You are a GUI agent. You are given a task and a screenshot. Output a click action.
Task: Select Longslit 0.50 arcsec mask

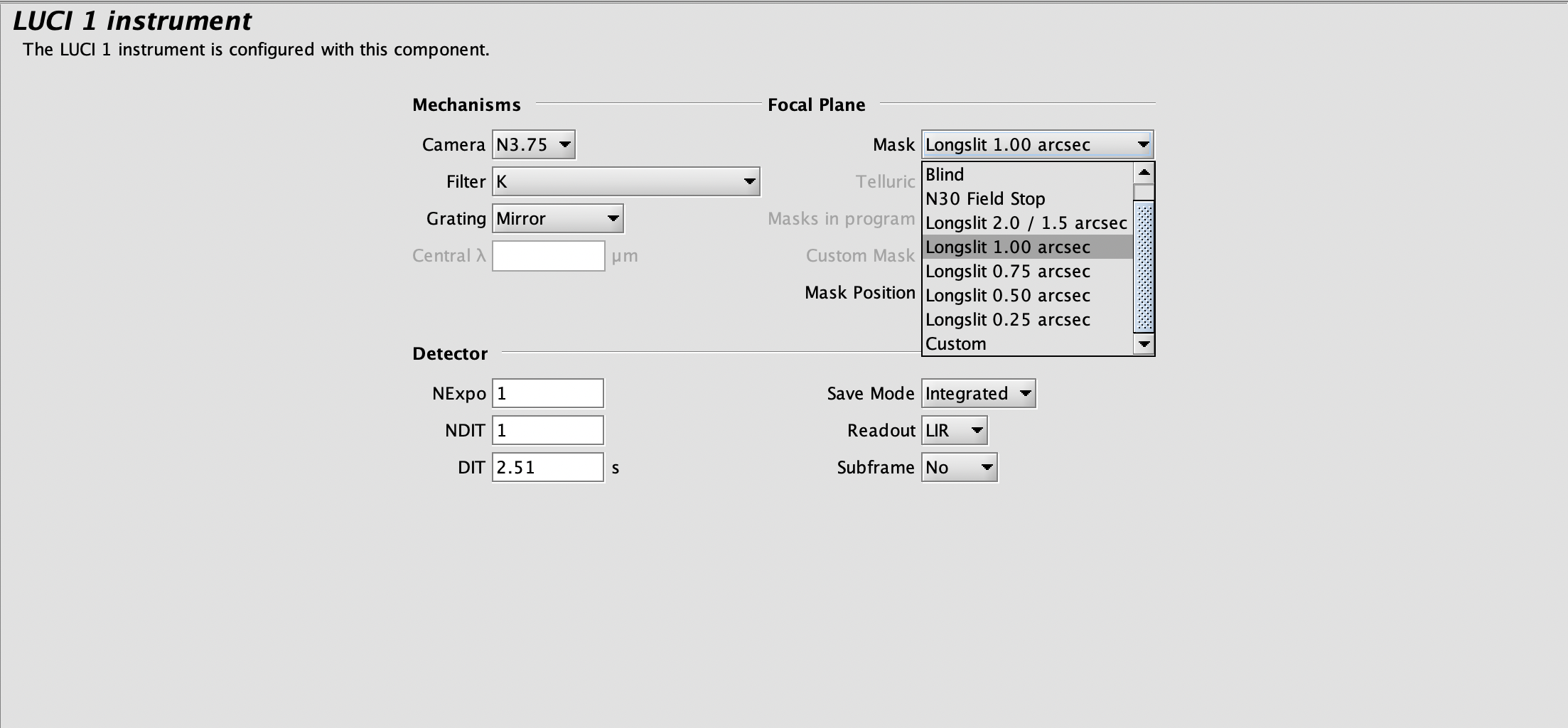point(1027,296)
